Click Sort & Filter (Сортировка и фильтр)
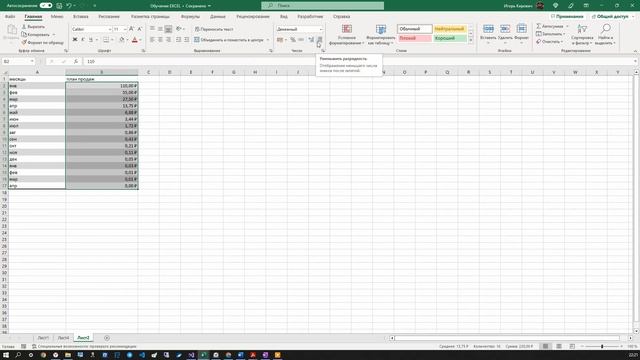Viewport: 640px width, 360px height. [x=582, y=34]
